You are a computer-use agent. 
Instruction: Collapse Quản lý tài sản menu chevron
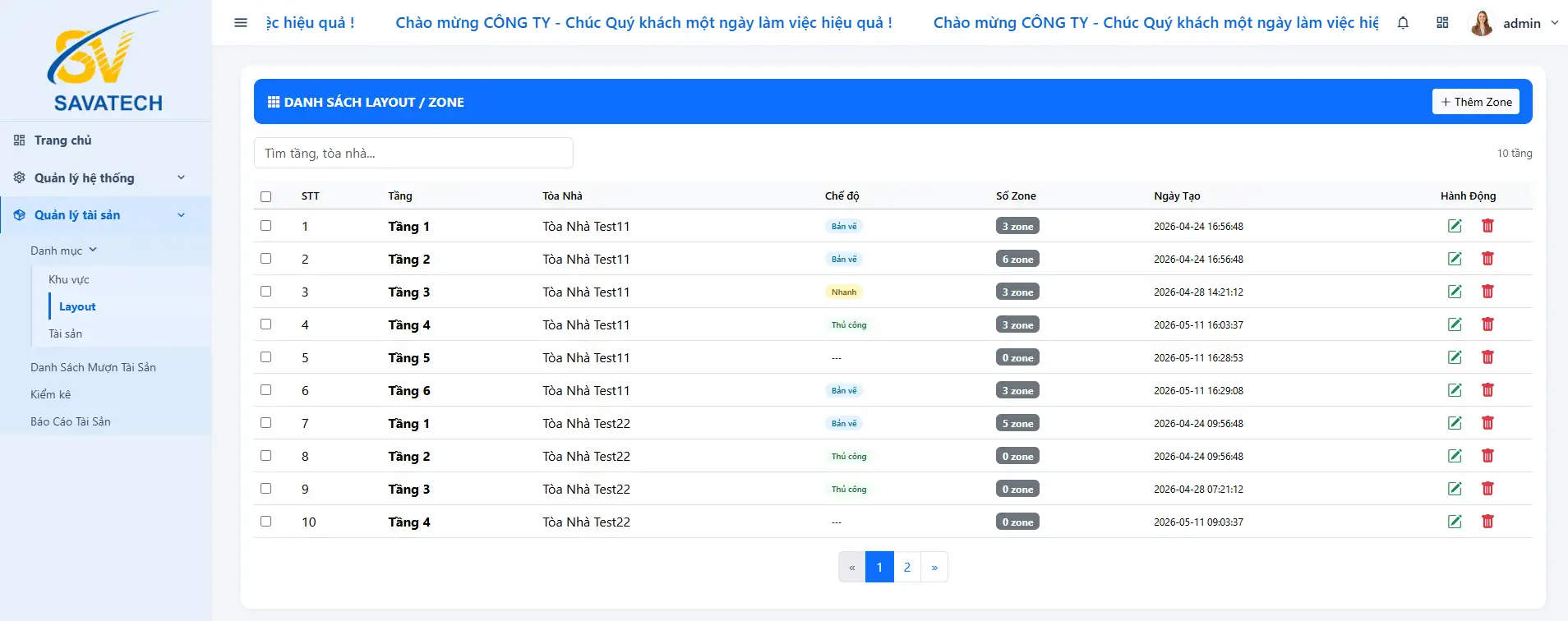pos(182,215)
